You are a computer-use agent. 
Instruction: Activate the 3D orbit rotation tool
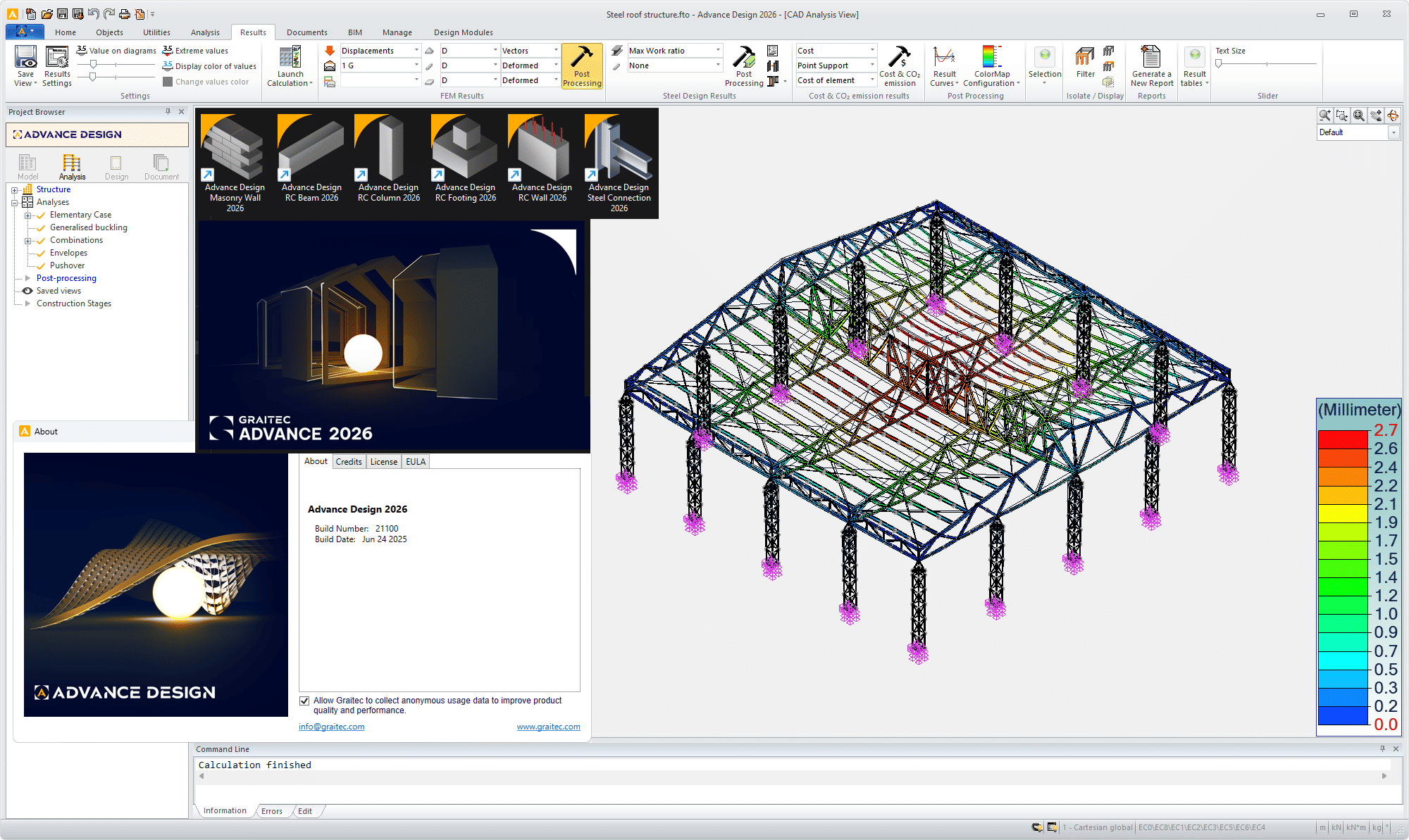pyautogui.click(x=1394, y=115)
